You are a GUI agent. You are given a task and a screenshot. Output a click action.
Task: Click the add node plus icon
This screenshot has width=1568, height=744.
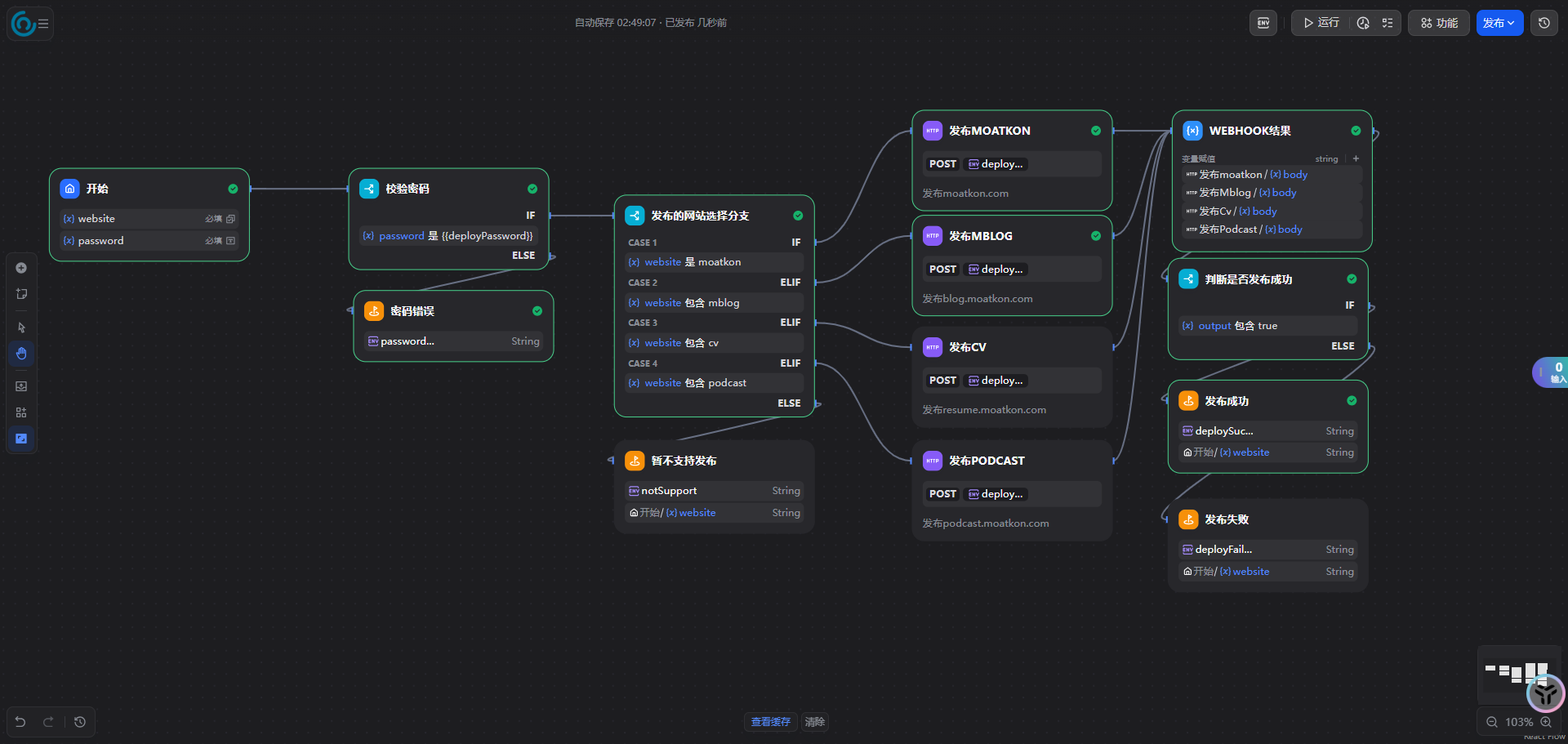point(21,268)
